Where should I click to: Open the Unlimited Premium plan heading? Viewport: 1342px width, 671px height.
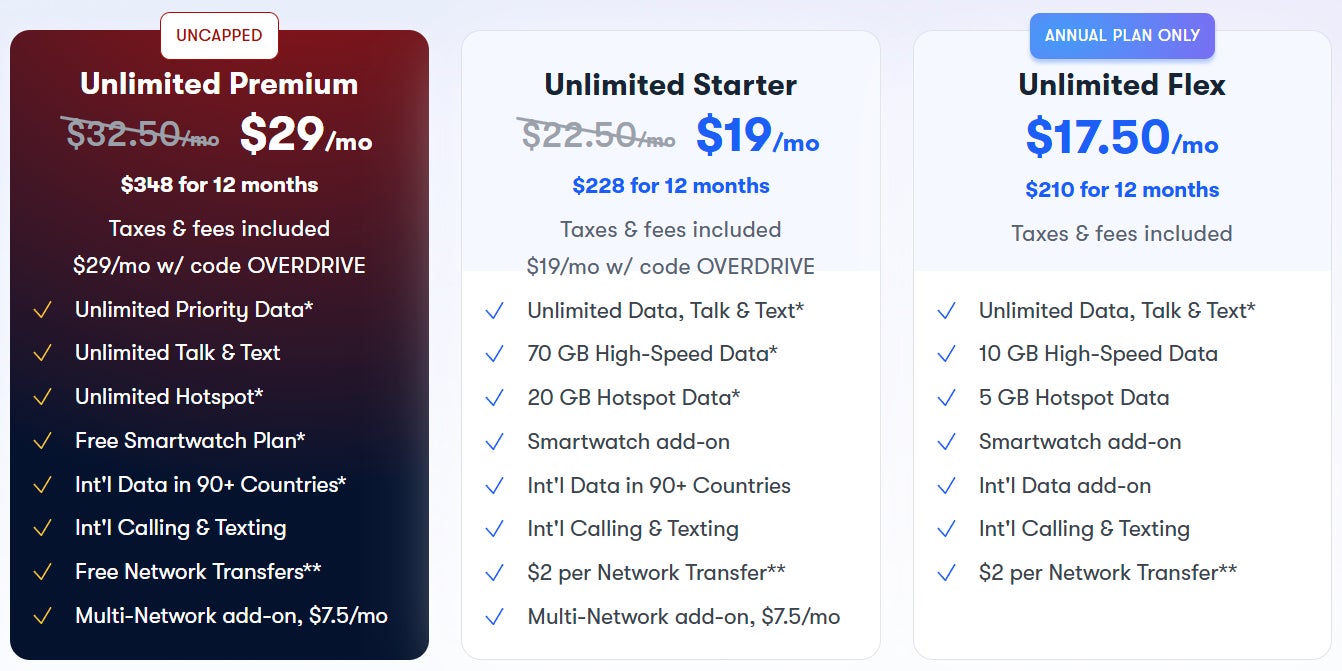point(219,84)
